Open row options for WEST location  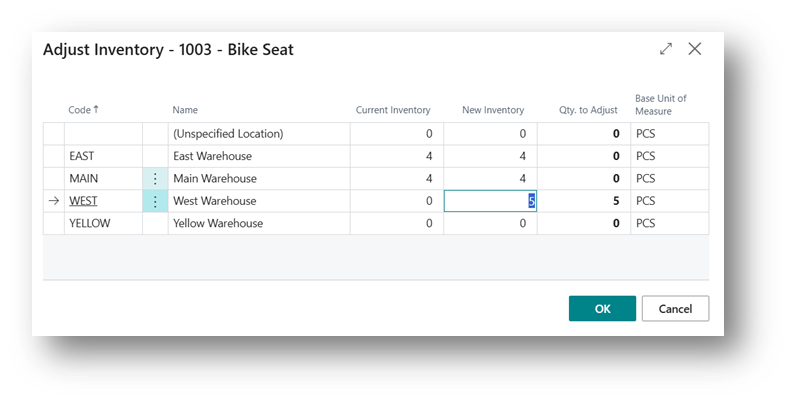pos(155,201)
